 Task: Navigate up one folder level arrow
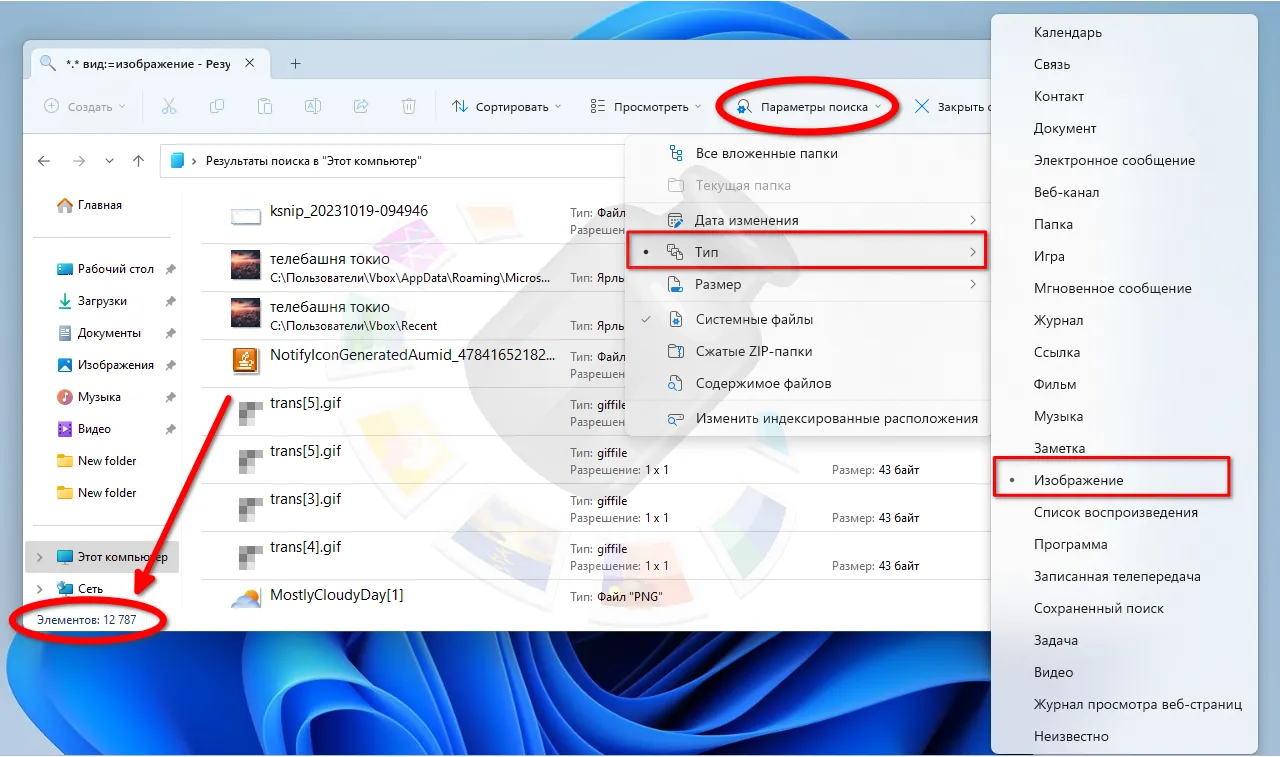[x=139, y=161]
